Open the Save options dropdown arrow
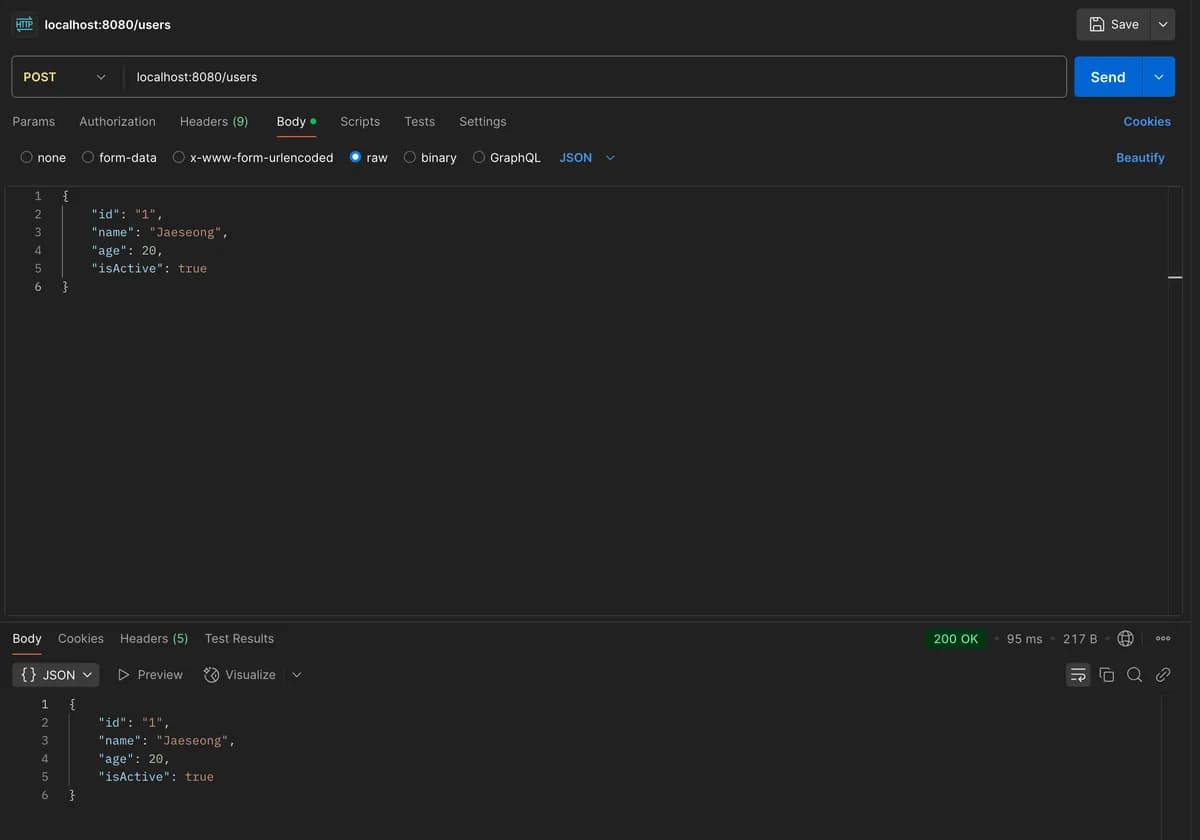This screenshot has height=840, width=1200. pyautogui.click(x=1163, y=24)
